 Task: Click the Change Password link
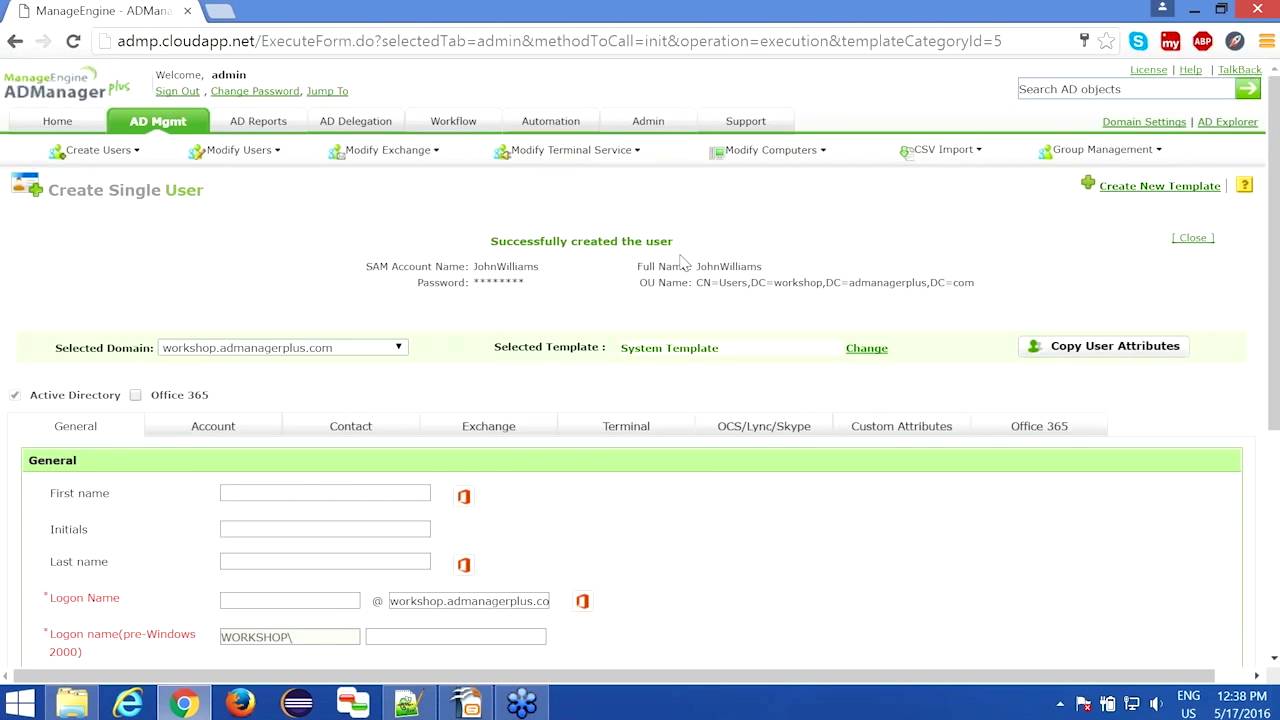255,91
